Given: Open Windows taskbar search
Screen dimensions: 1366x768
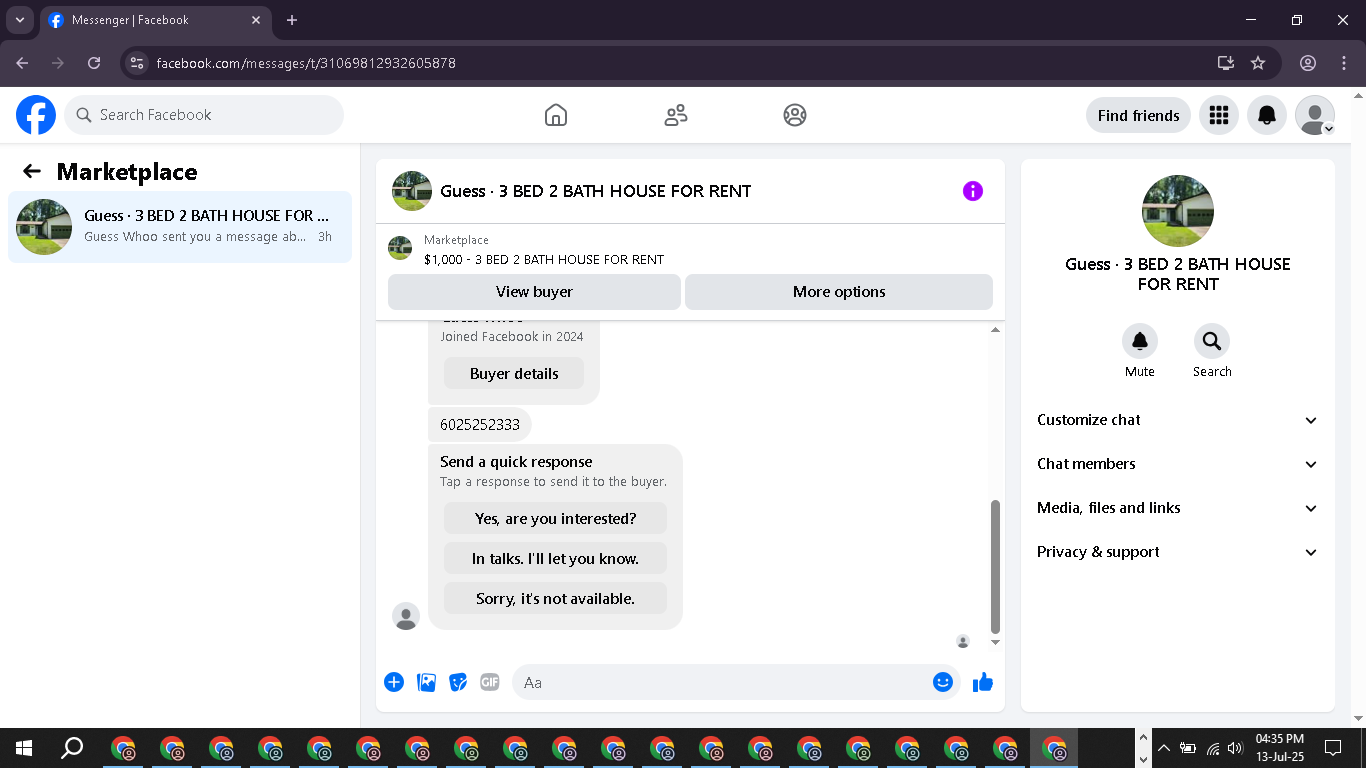Looking at the screenshot, I should pyautogui.click(x=72, y=748).
